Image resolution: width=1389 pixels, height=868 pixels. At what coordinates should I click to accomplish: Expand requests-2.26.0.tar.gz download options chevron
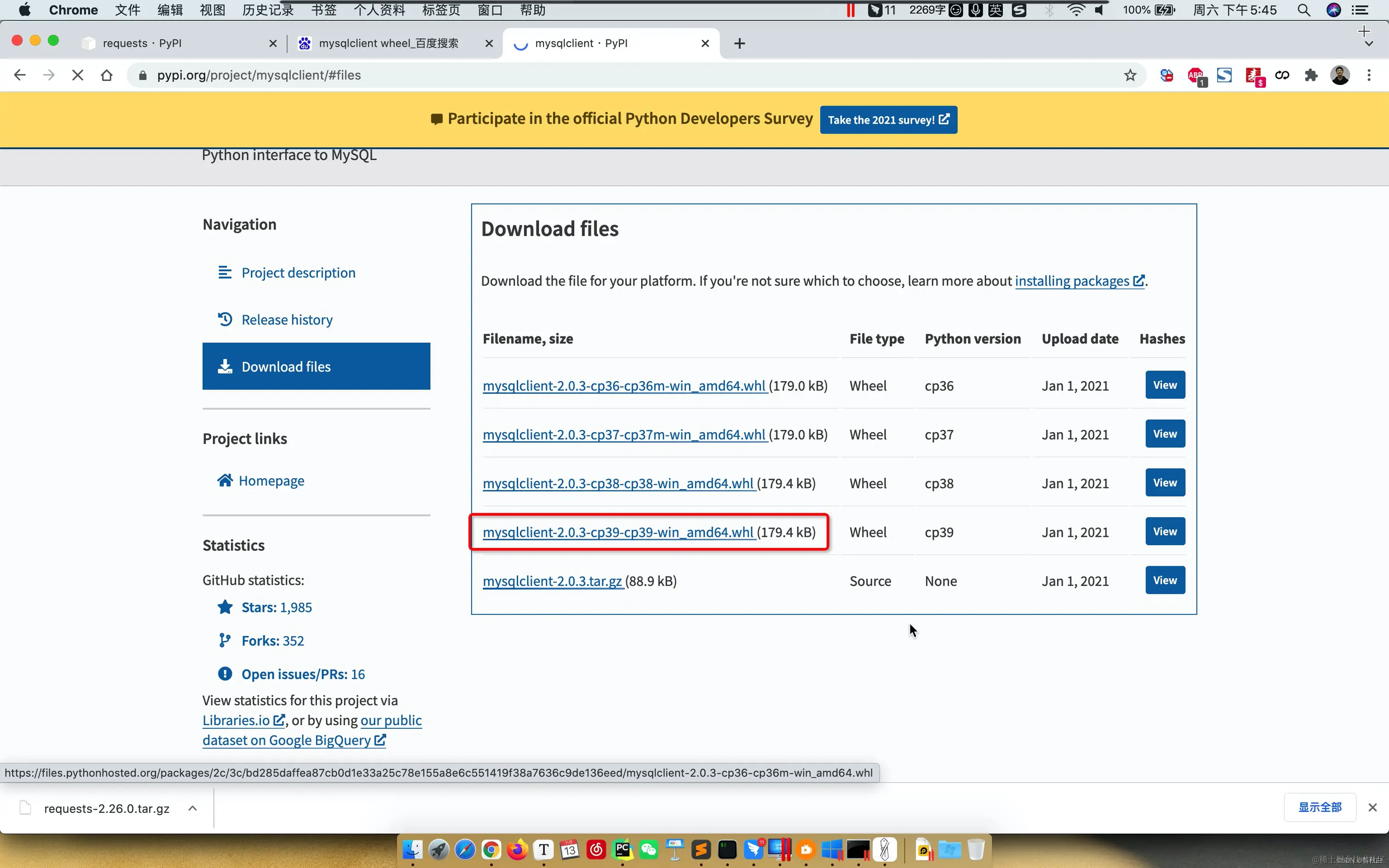tap(193, 808)
